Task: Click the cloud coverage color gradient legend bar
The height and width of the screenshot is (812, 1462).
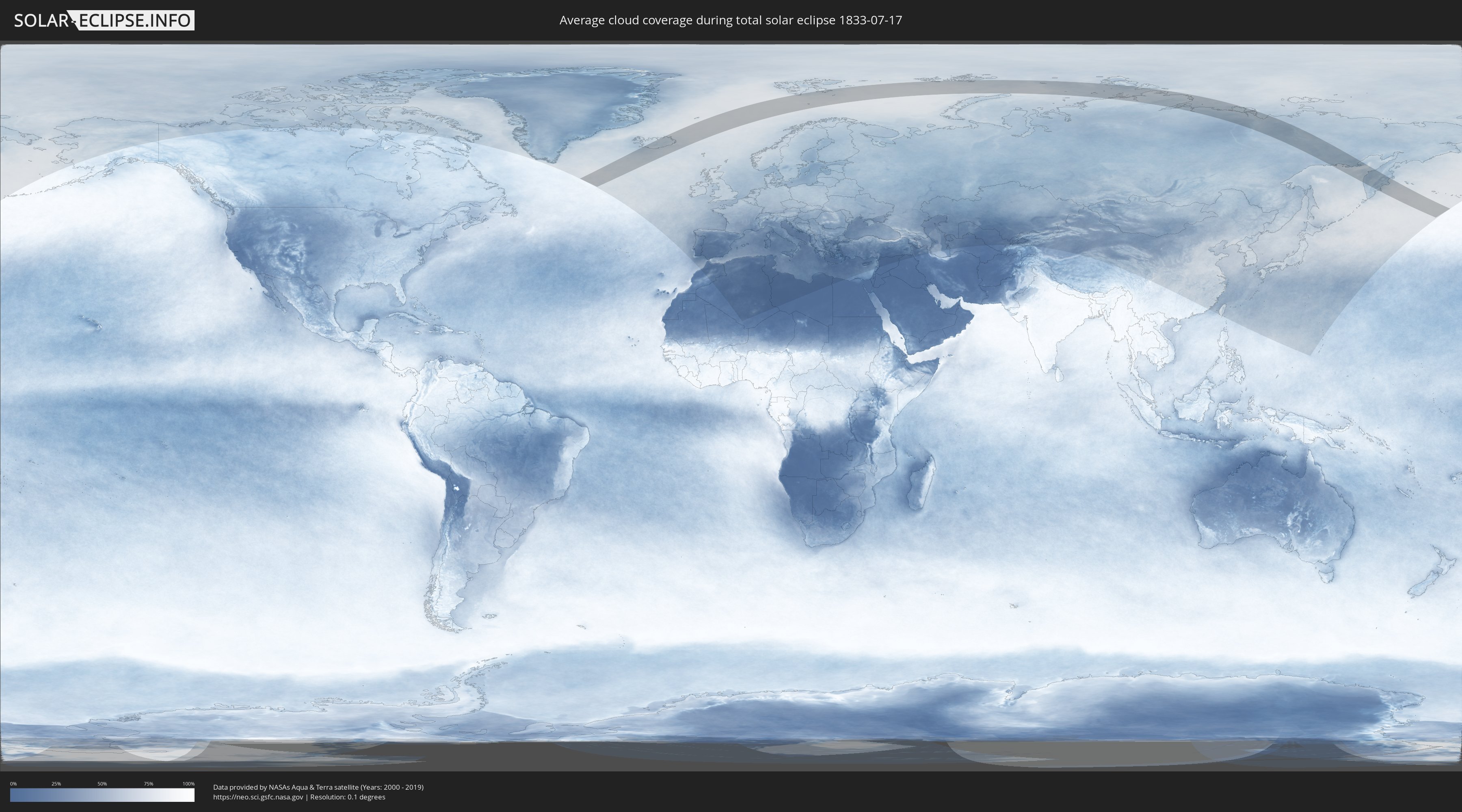Action: [x=102, y=795]
